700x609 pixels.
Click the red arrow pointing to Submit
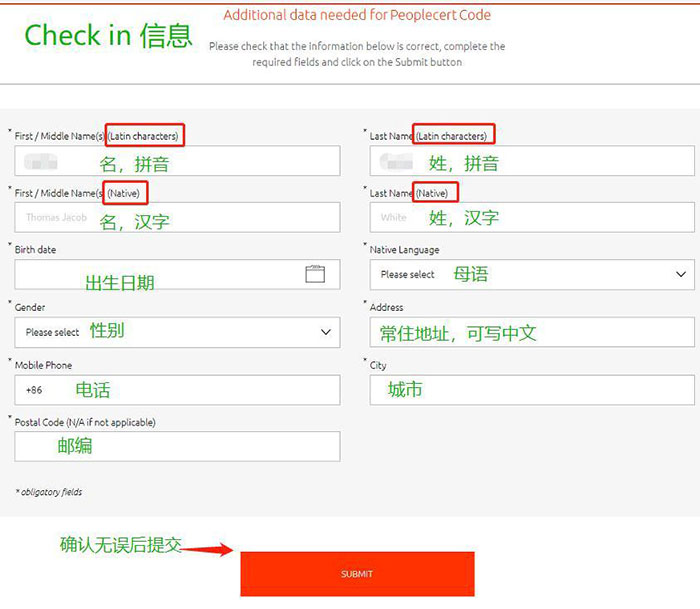[x=208, y=548]
